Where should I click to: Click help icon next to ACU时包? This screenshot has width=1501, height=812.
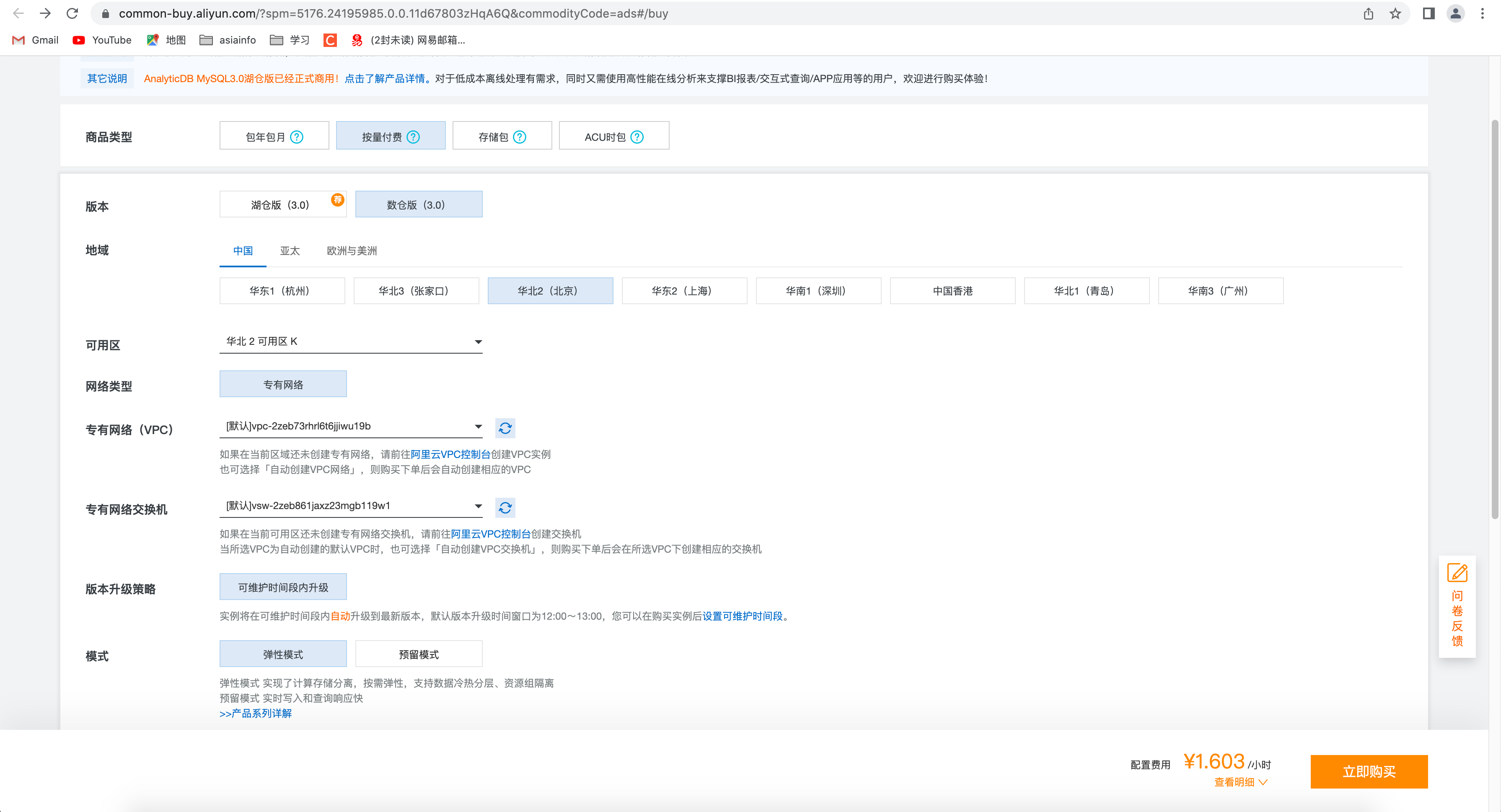[x=637, y=137]
